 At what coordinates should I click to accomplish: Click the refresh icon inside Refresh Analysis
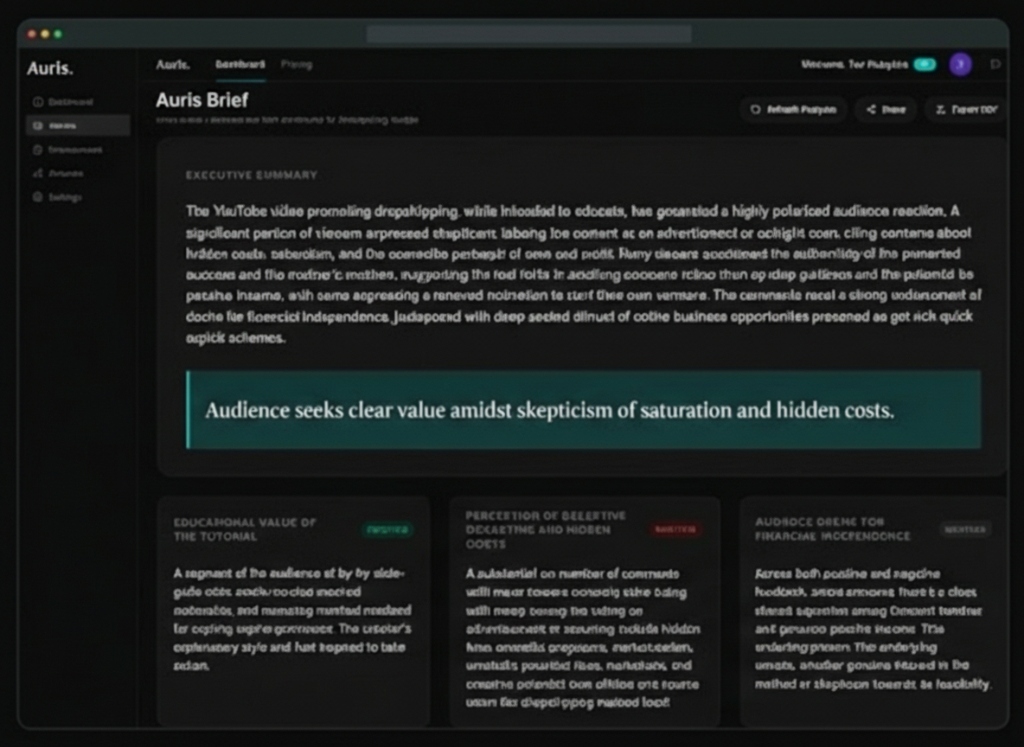(x=756, y=109)
